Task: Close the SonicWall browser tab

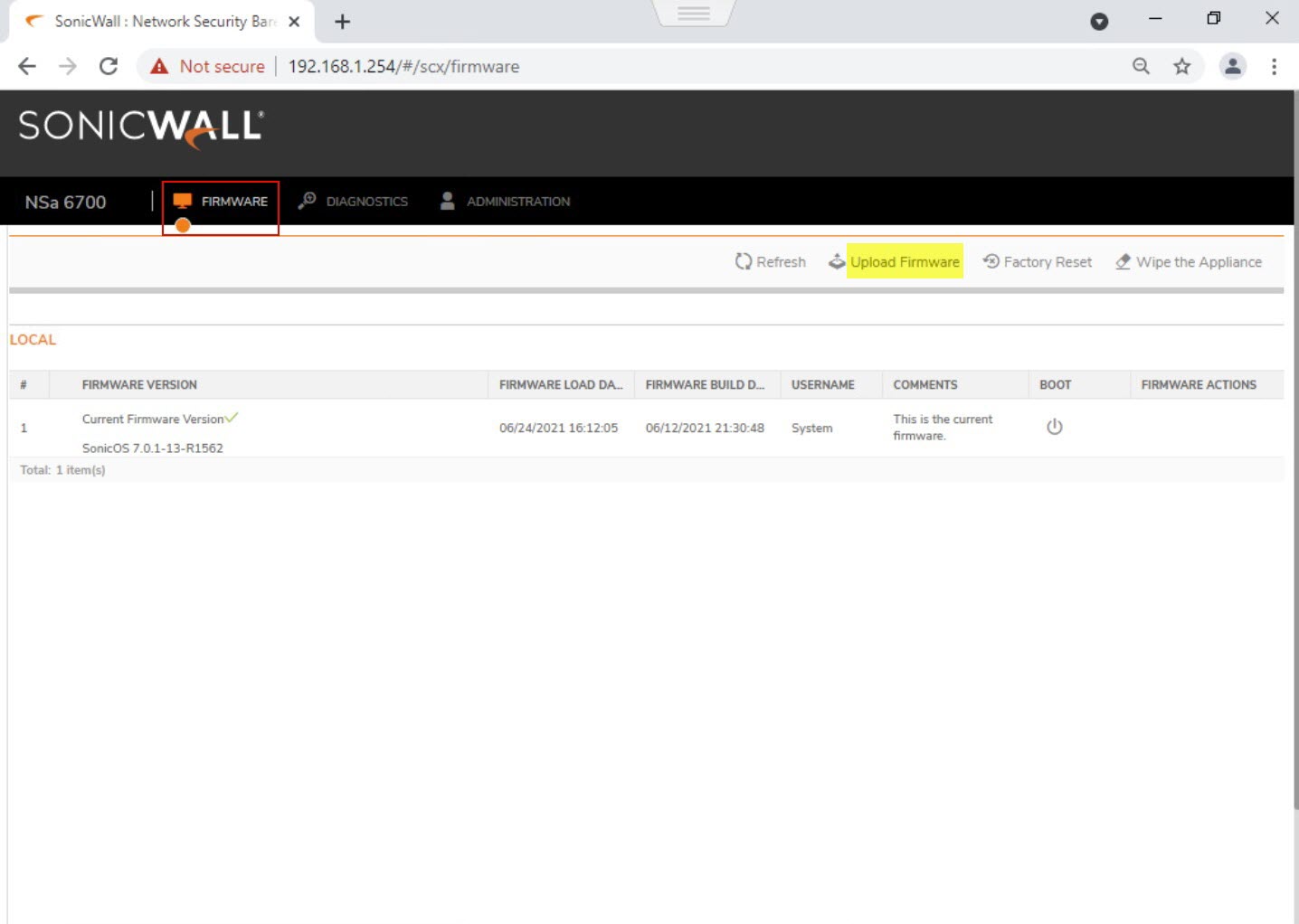Action: point(294,22)
